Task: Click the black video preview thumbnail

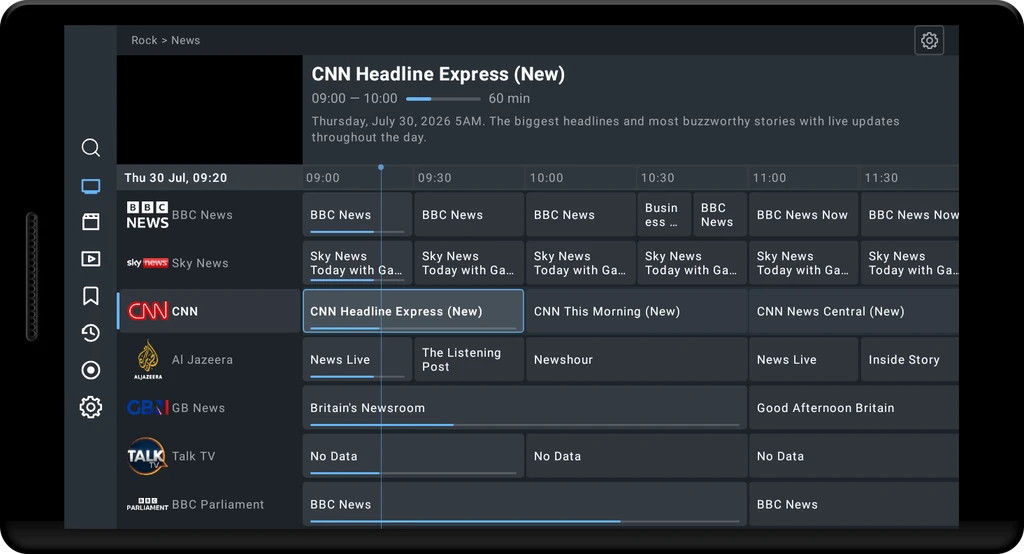Action: (x=210, y=110)
